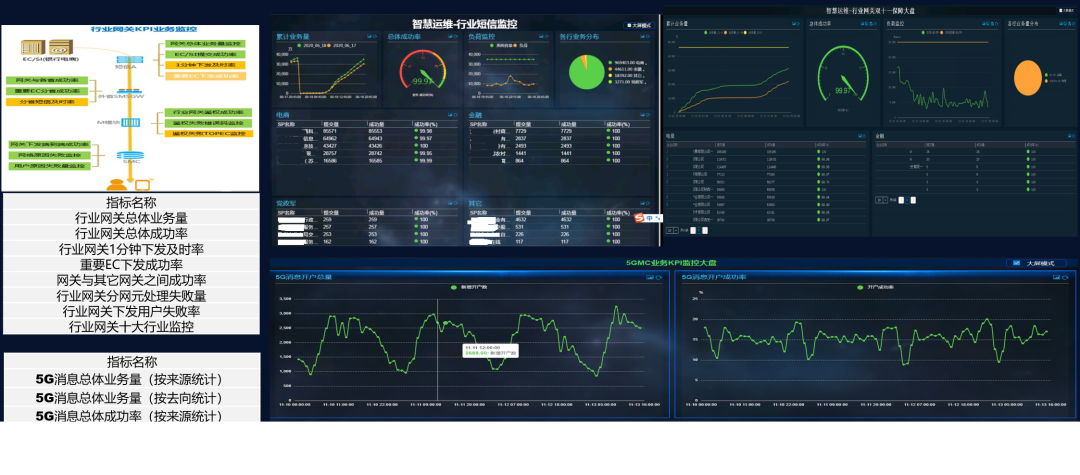
Task: Toggle the 系统容量 legend in 负荷监控
Action: [x=502, y=45]
